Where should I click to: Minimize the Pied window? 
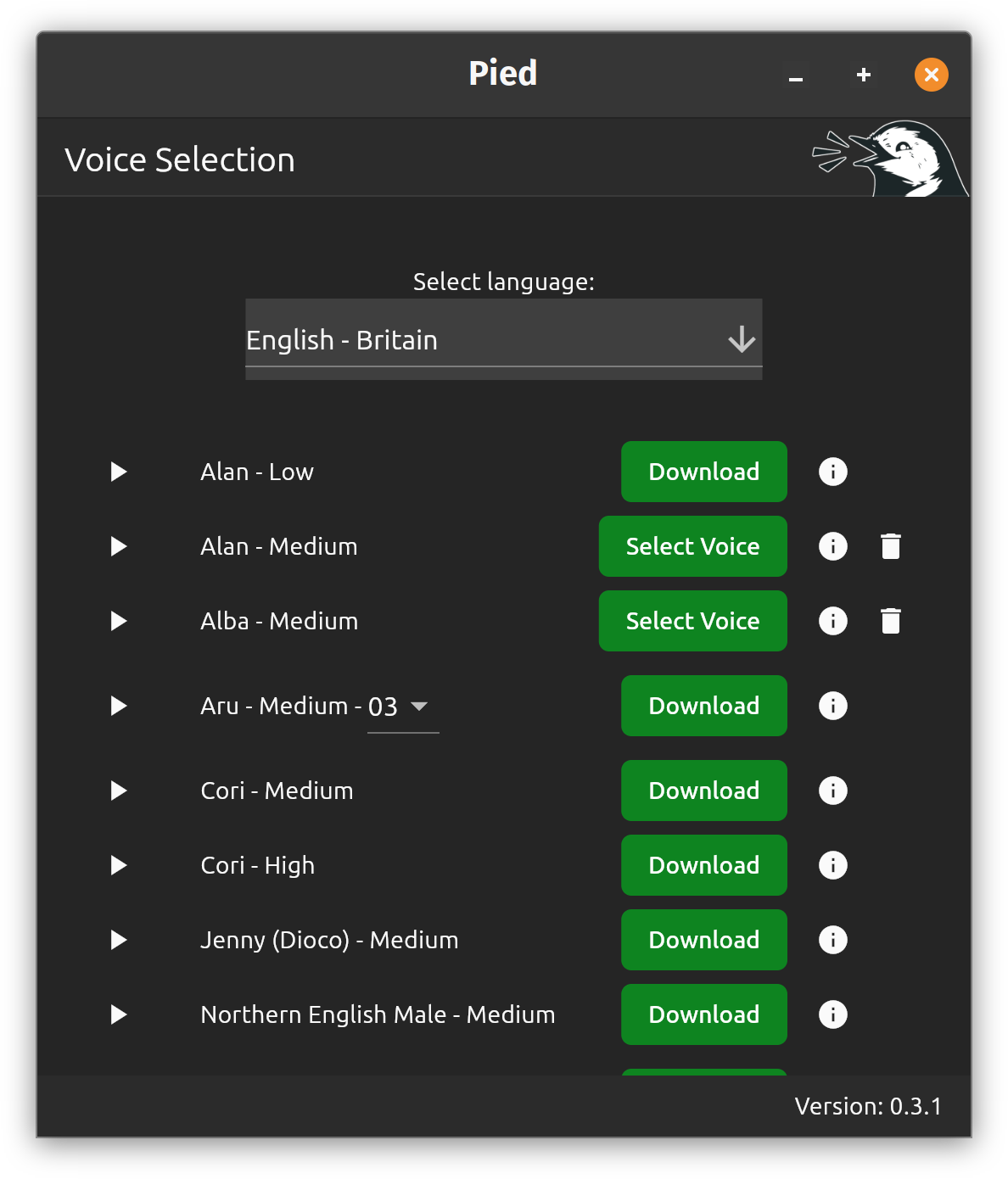click(x=796, y=75)
